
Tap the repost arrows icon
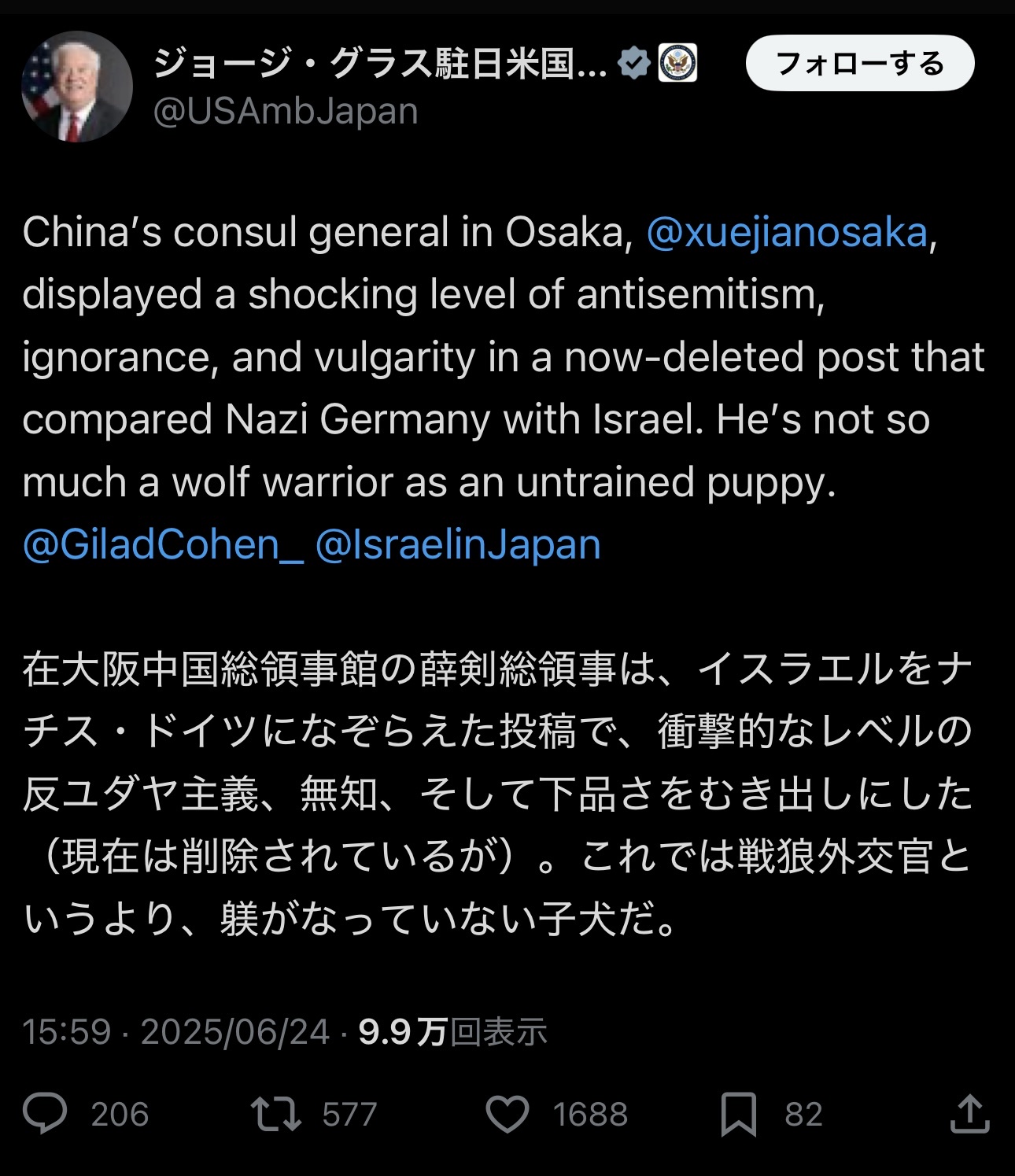pos(275,1114)
